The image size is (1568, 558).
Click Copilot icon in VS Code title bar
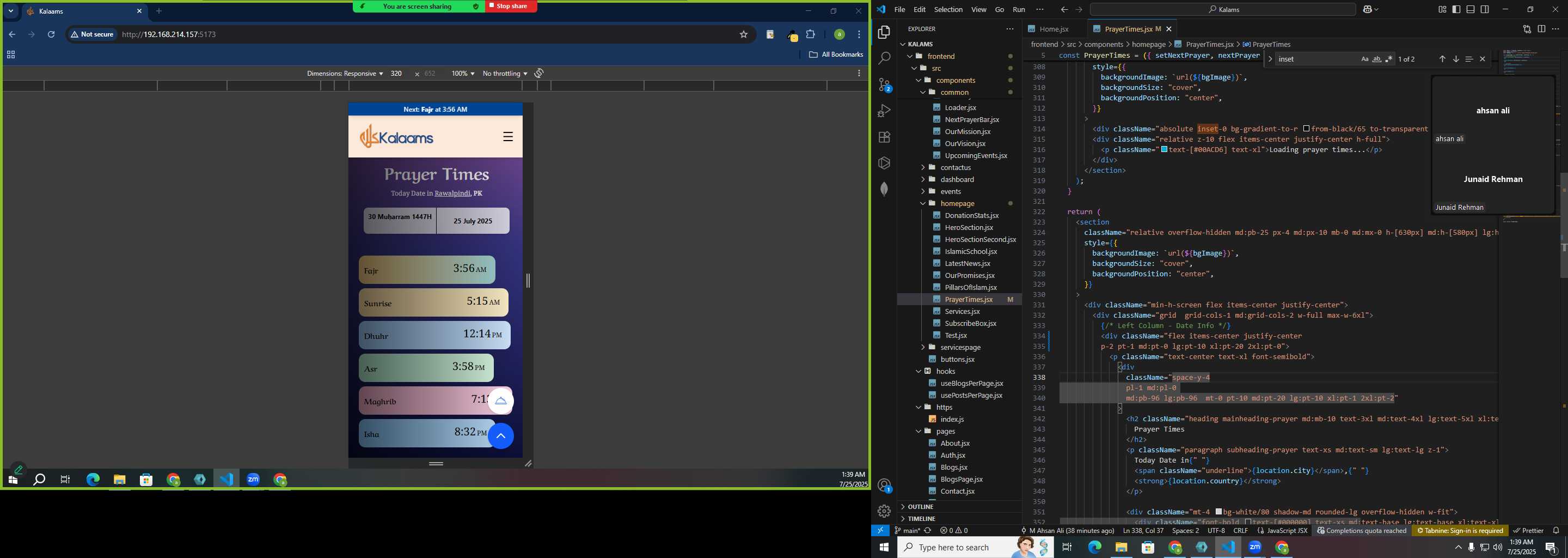coord(1367,10)
